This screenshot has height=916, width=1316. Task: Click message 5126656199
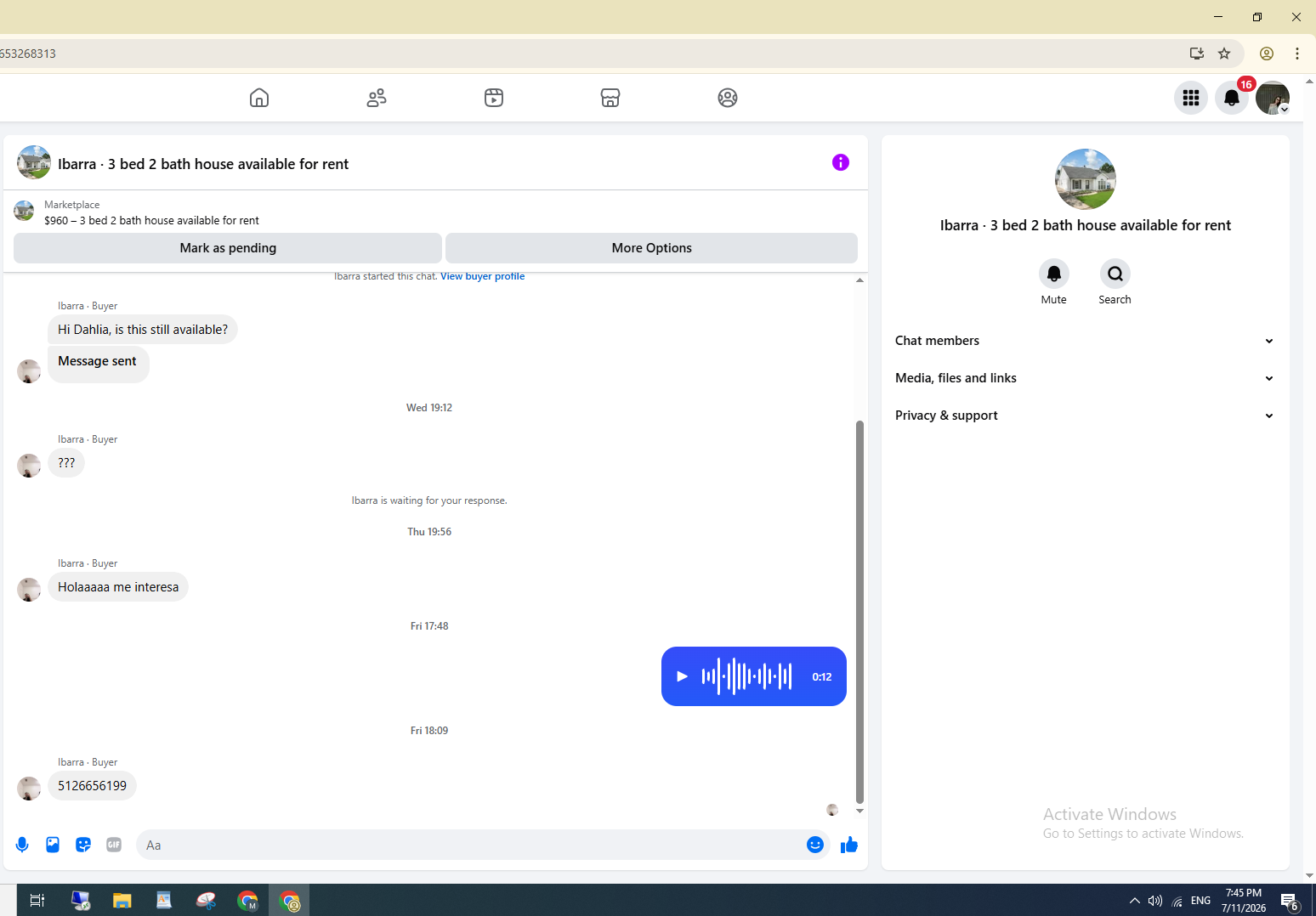92,786
